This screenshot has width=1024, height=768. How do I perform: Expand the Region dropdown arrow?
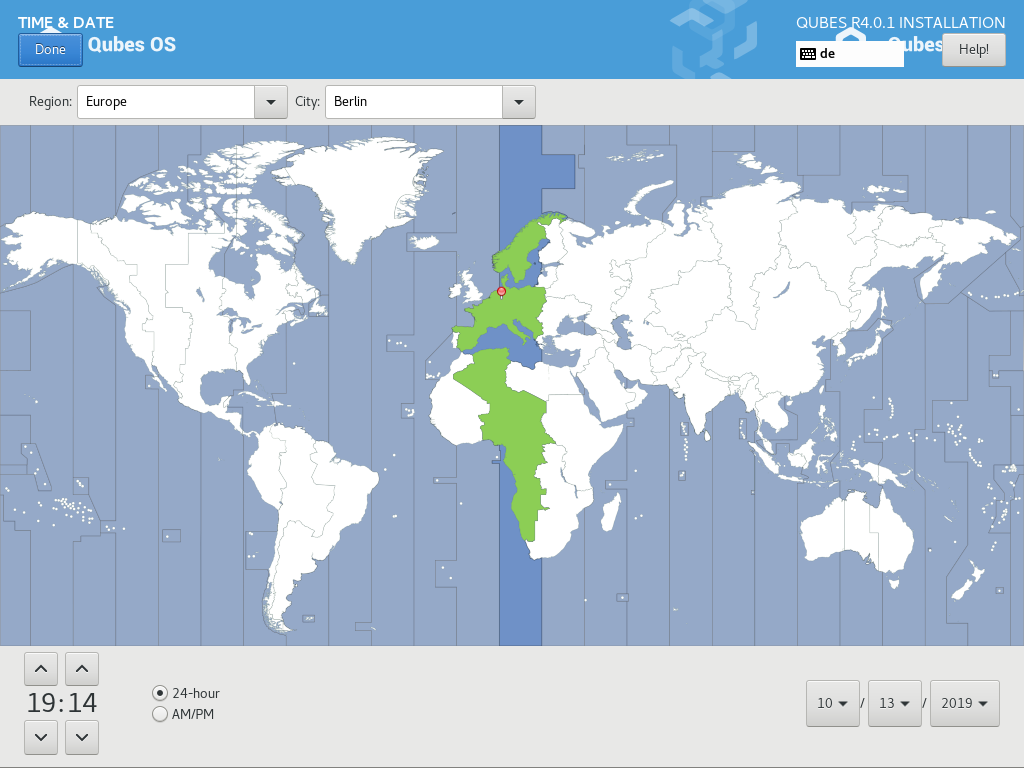[x=270, y=102]
